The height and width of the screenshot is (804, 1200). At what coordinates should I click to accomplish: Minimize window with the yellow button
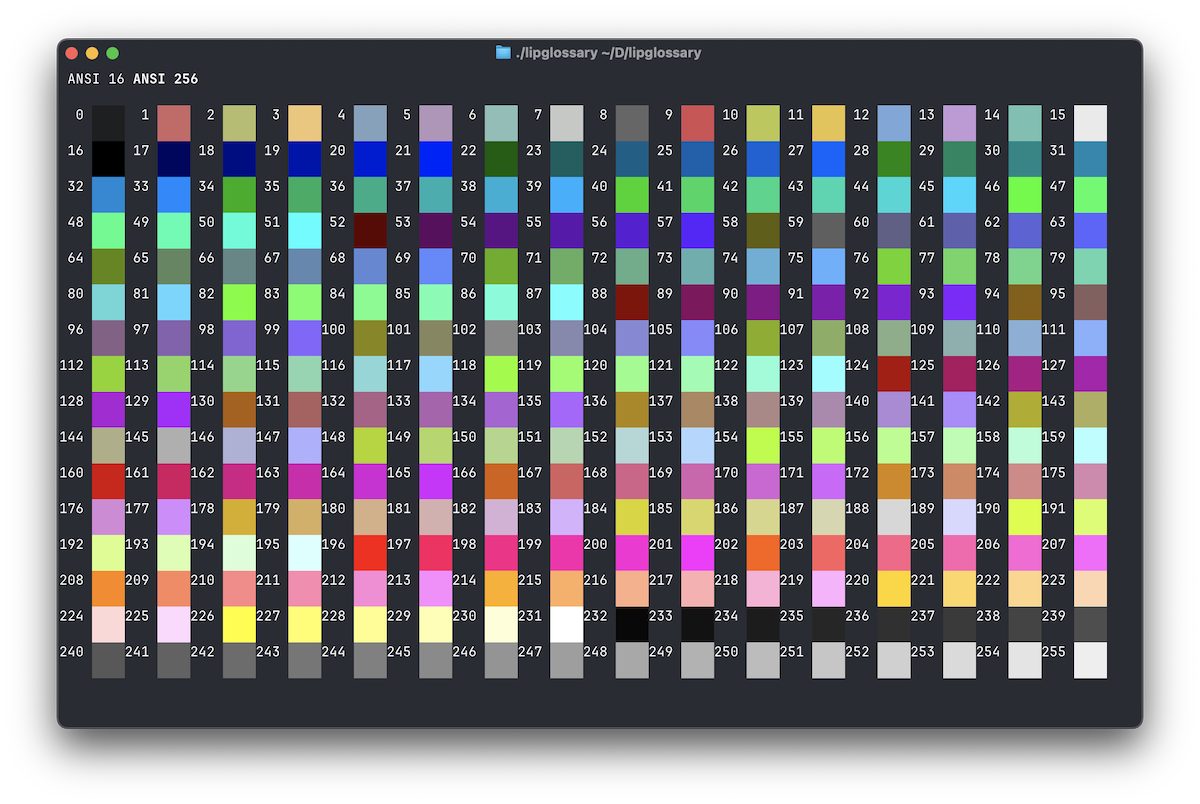[92, 53]
